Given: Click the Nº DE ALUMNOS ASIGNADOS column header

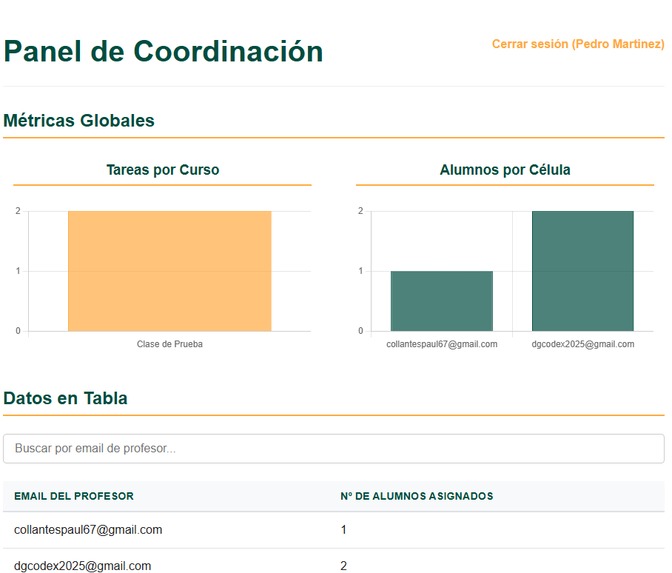Looking at the screenshot, I should click(x=417, y=496).
